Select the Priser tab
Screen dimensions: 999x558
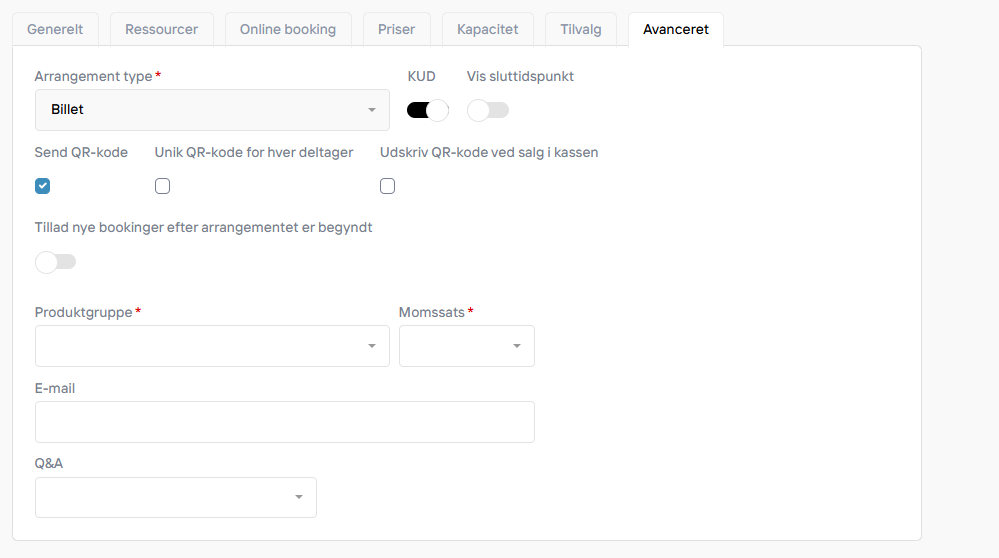[396, 29]
